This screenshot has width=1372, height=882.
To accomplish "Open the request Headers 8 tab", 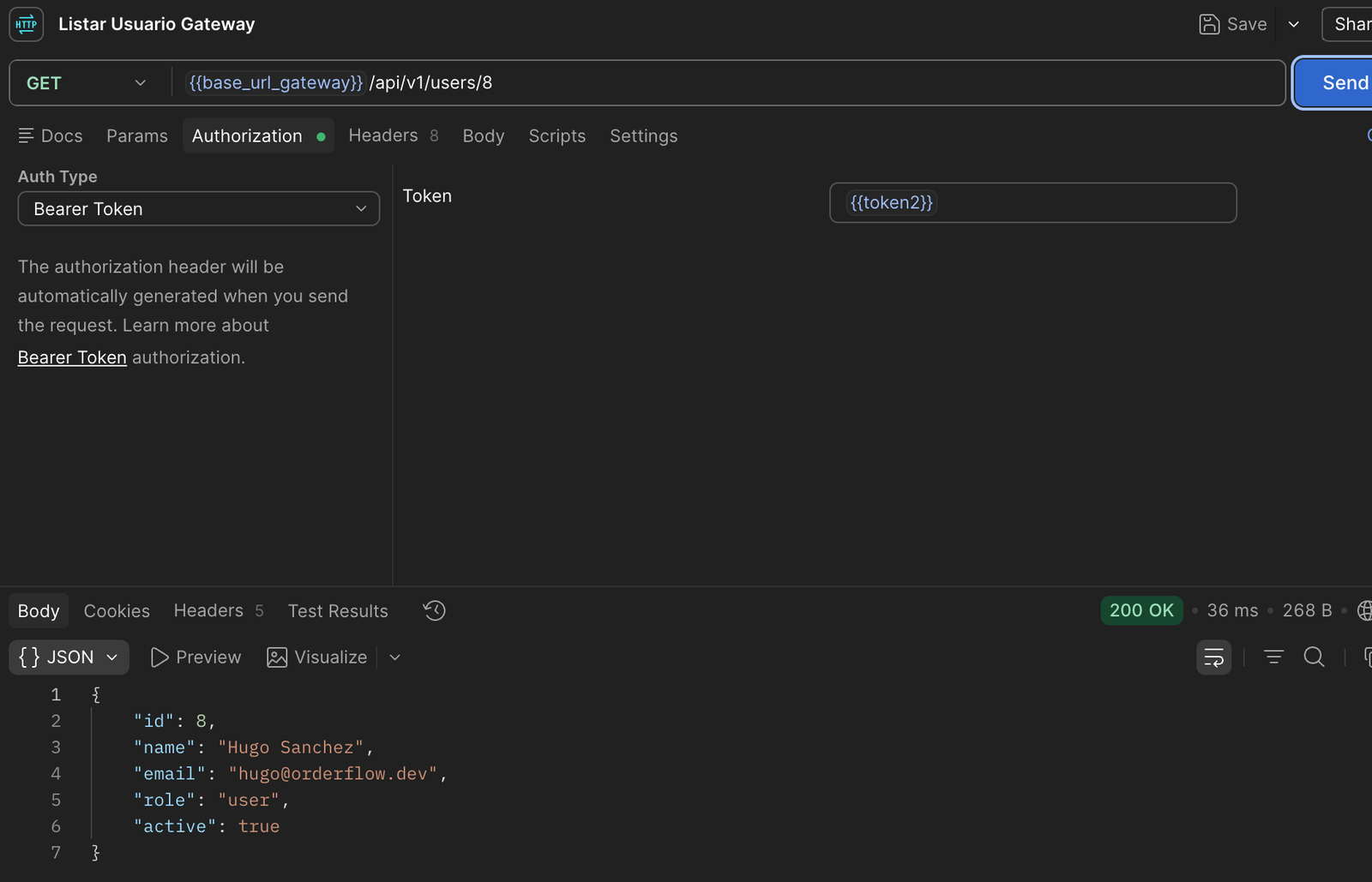I will coord(394,135).
